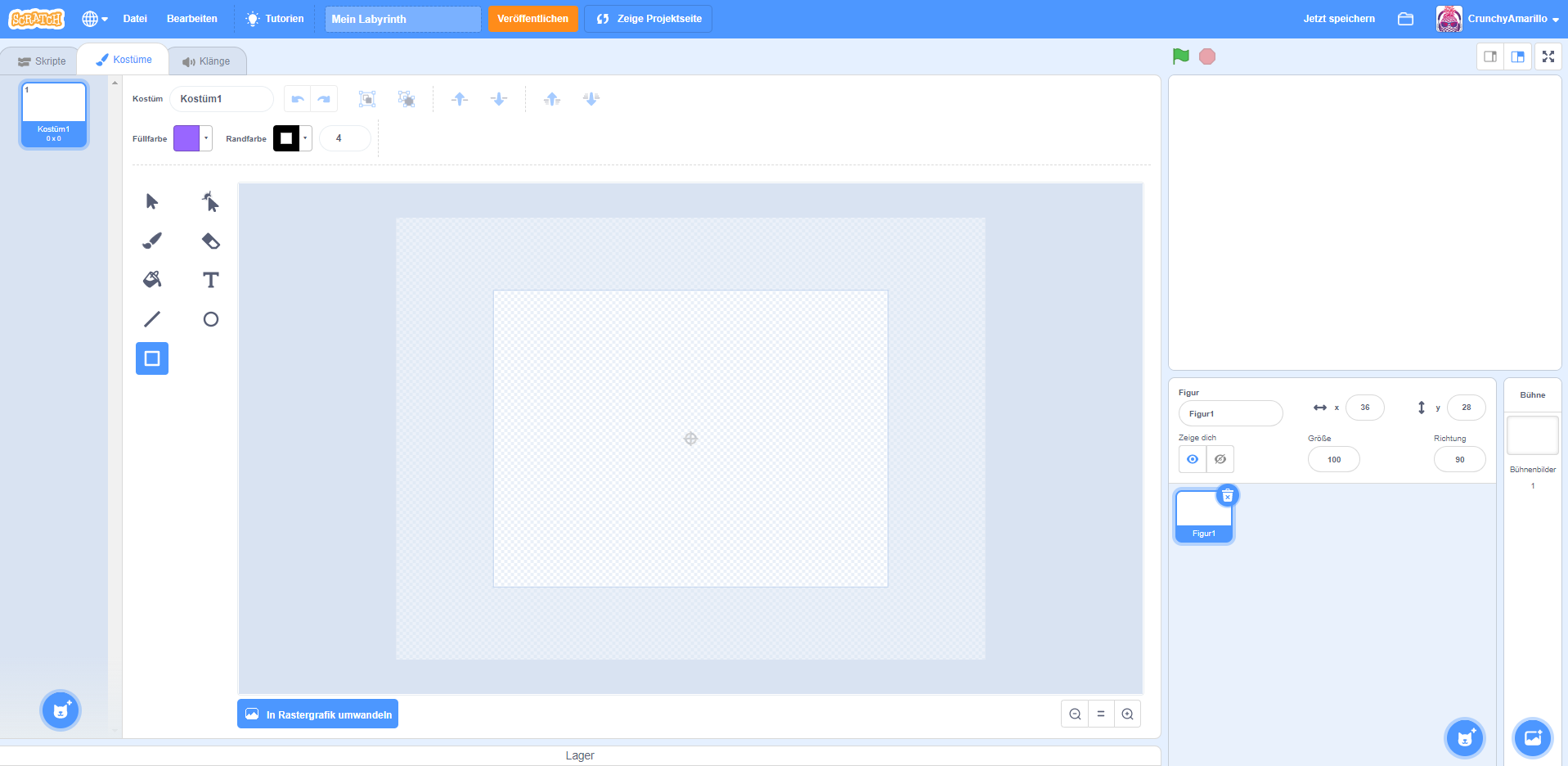Switch to the Kostüme tab

coord(124,60)
